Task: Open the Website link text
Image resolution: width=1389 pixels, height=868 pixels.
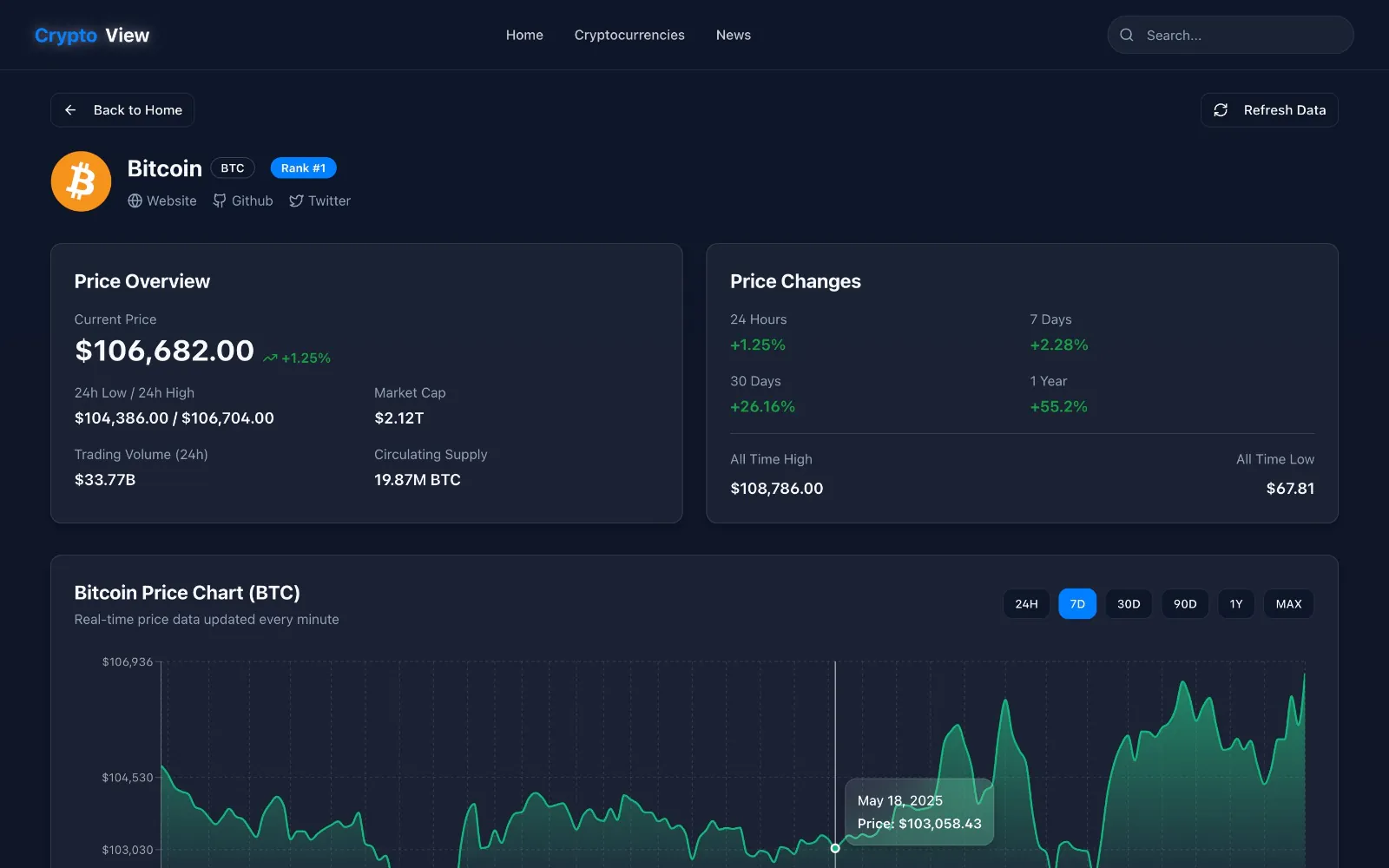Action: pos(172,201)
